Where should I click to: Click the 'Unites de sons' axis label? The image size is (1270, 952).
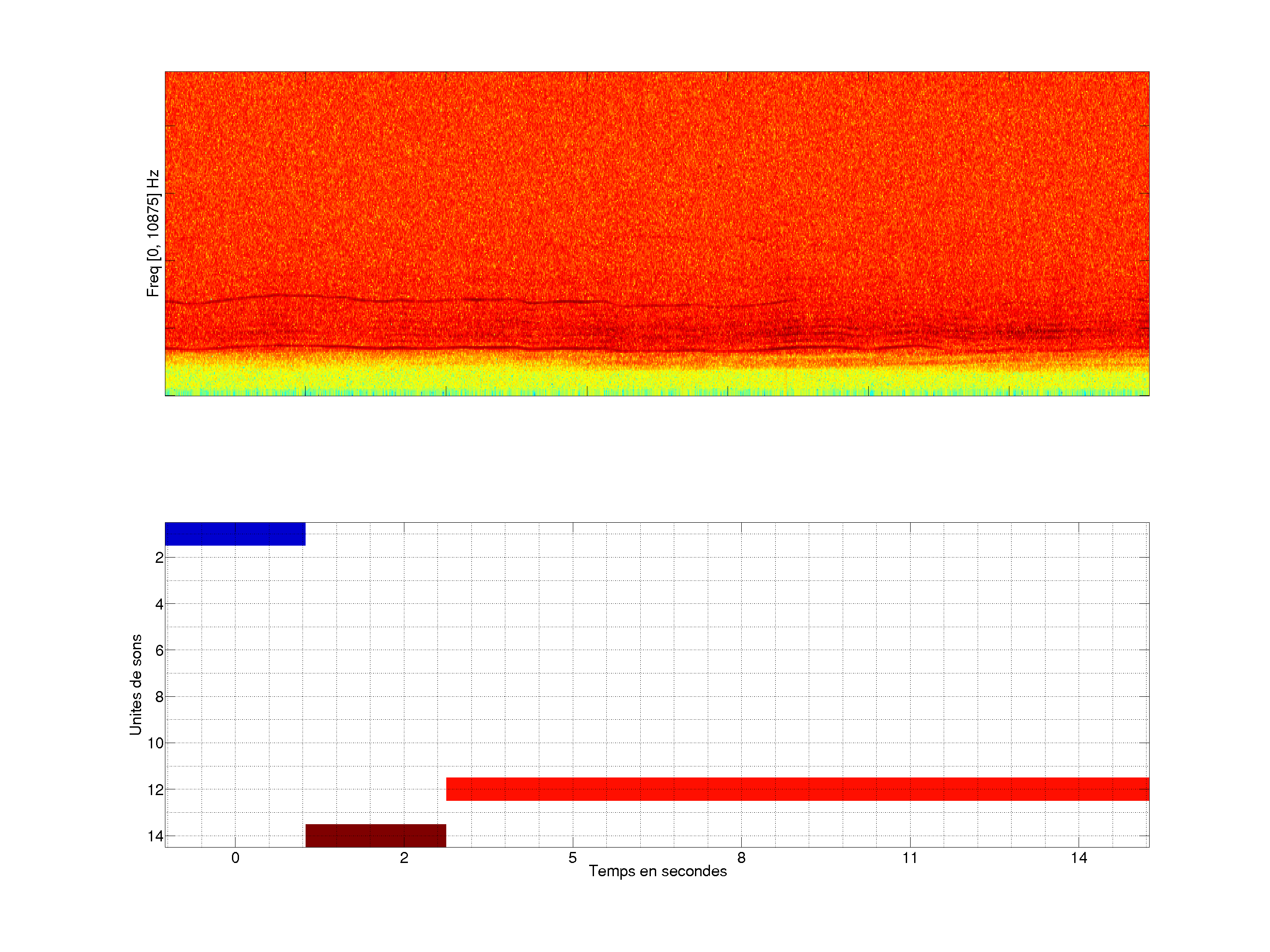coord(135,684)
